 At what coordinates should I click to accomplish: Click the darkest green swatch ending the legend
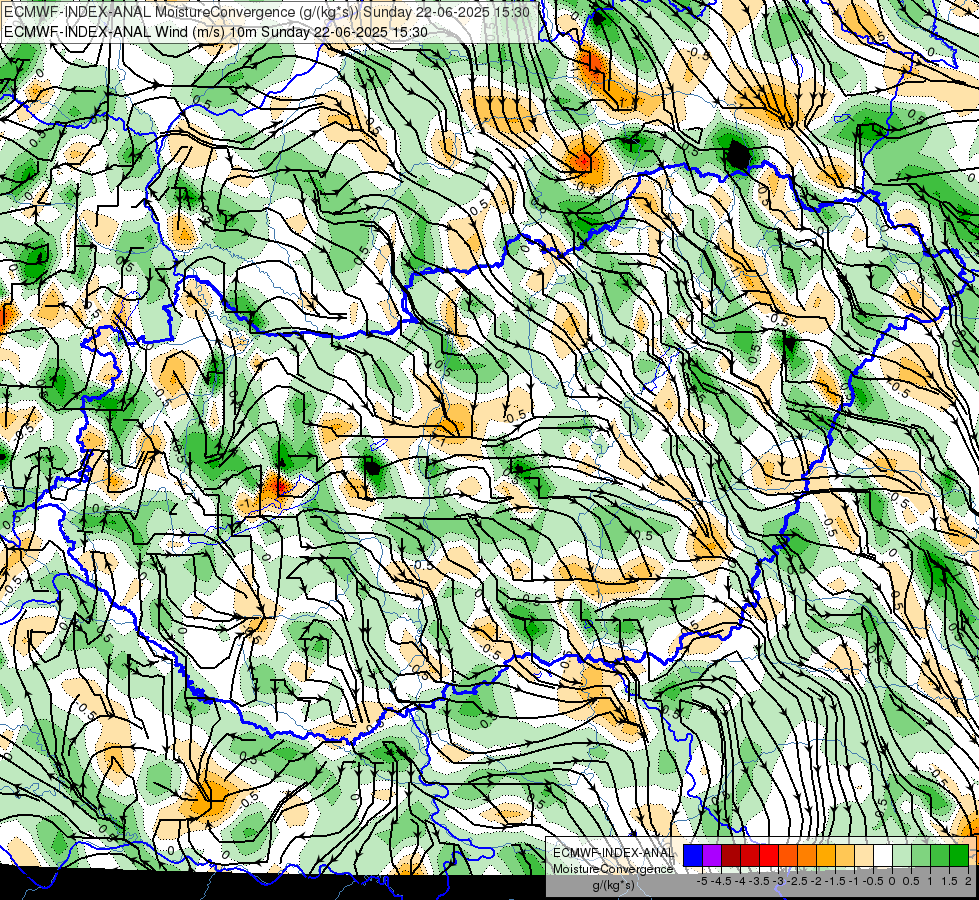pyautogui.click(x=959, y=856)
